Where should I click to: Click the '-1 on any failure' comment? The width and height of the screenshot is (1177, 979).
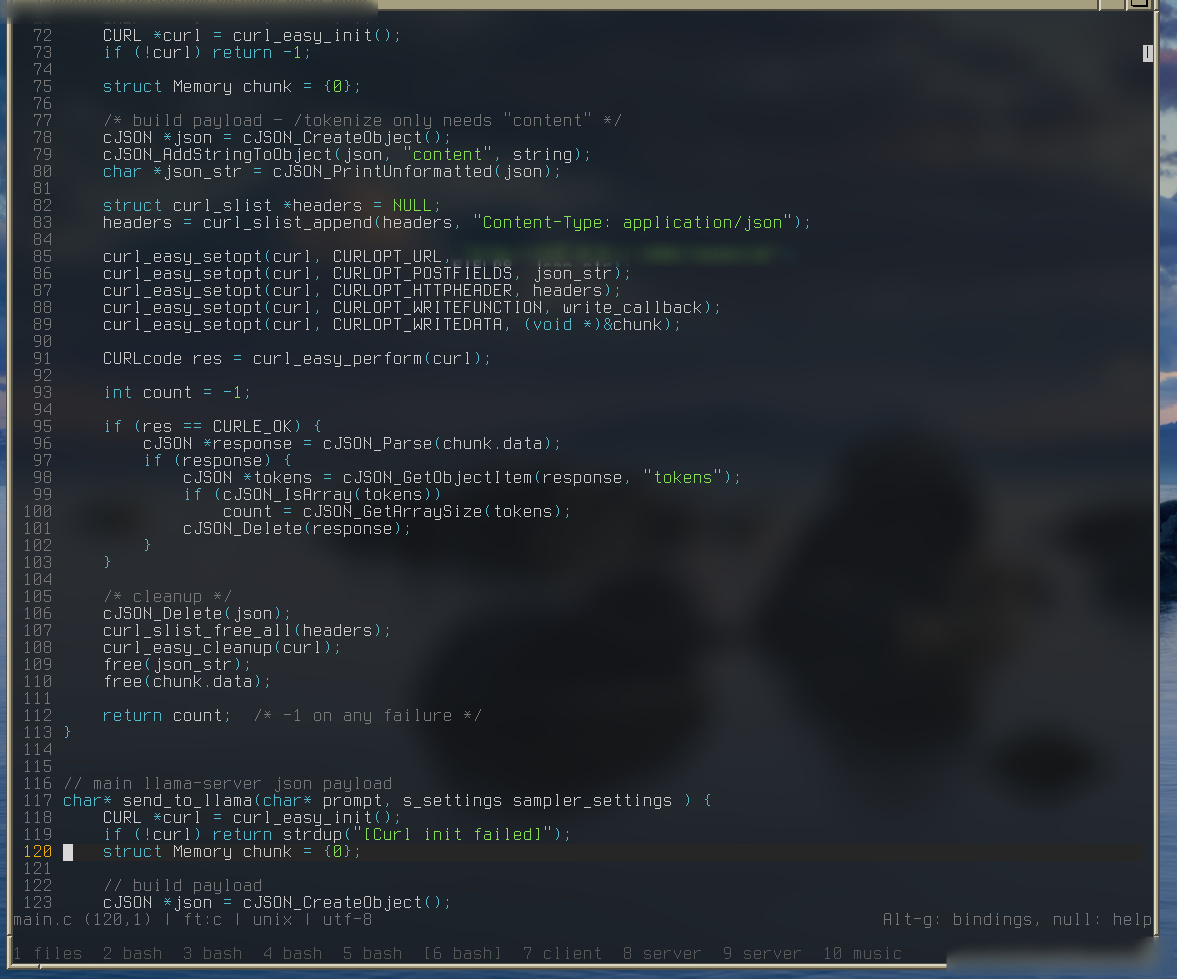[368, 716]
